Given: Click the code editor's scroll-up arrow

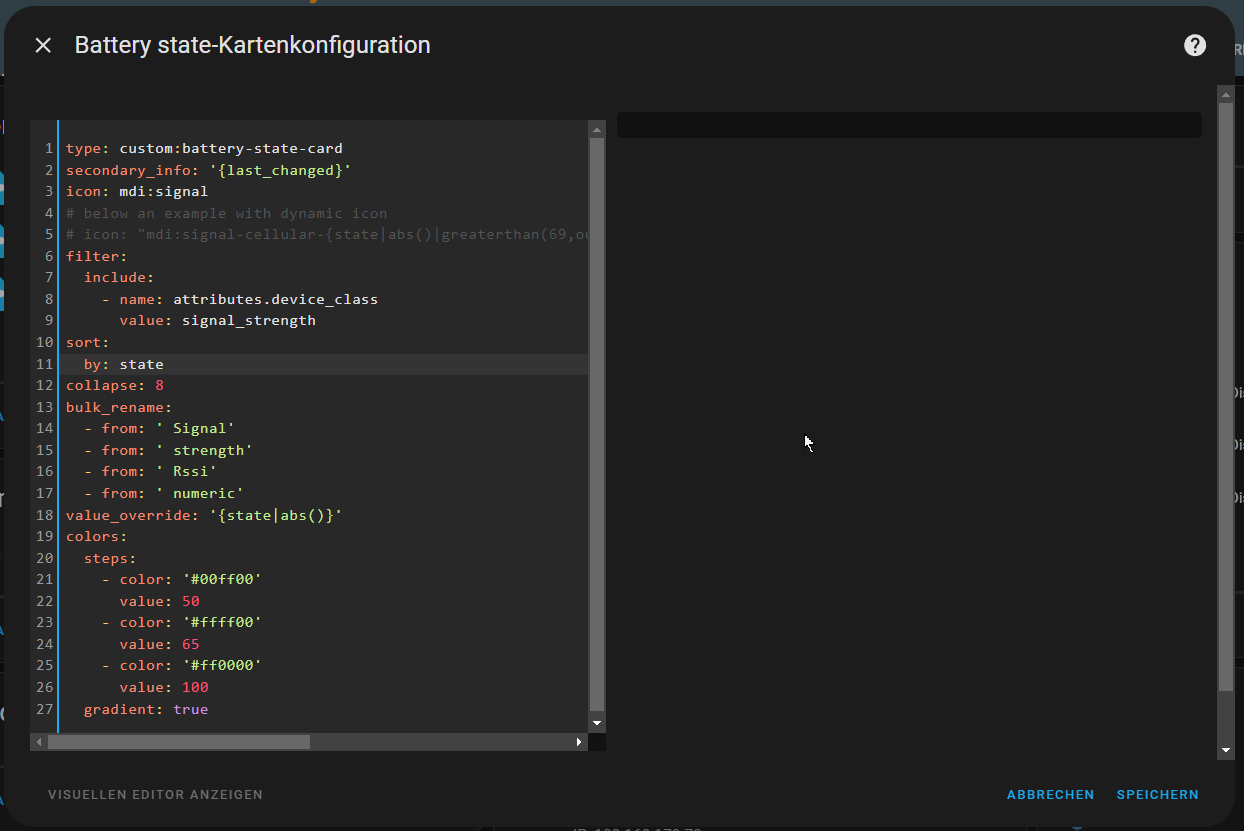Looking at the screenshot, I should click(597, 130).
